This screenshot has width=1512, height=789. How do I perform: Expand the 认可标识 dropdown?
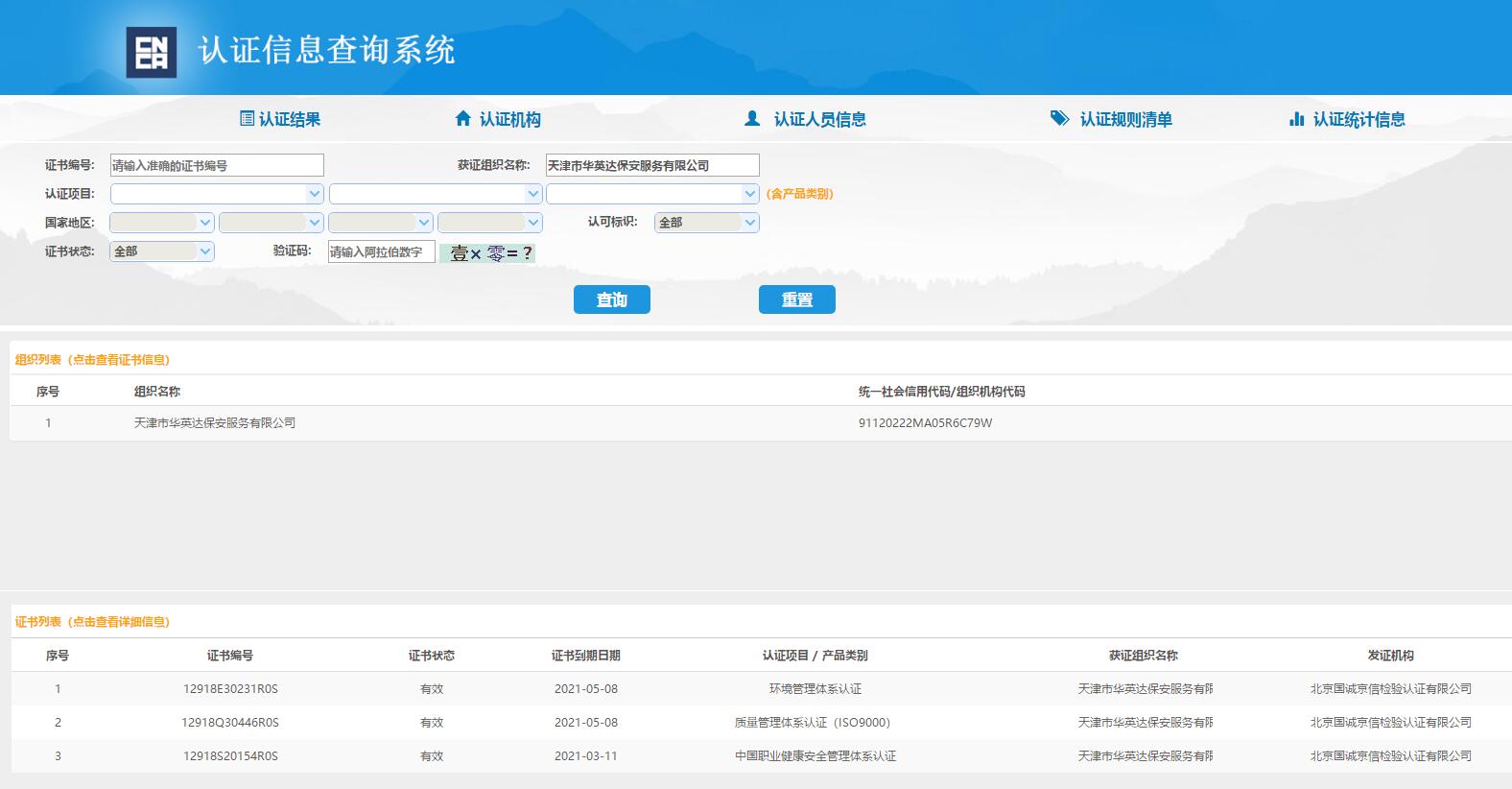(x=706, y=223)
